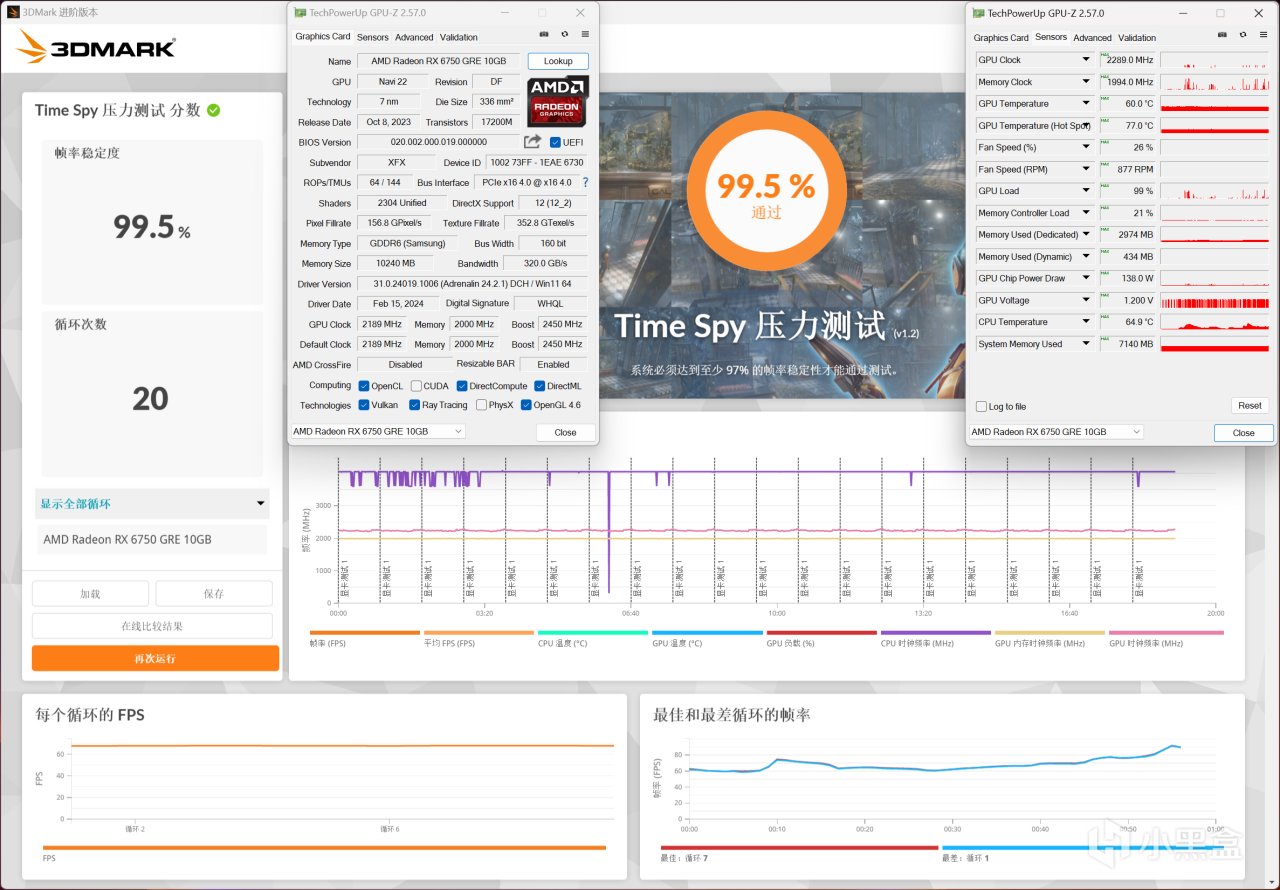
Task: Switch to Graphics Card tab in right GPU-Z window
Action: coord(1001,38)
